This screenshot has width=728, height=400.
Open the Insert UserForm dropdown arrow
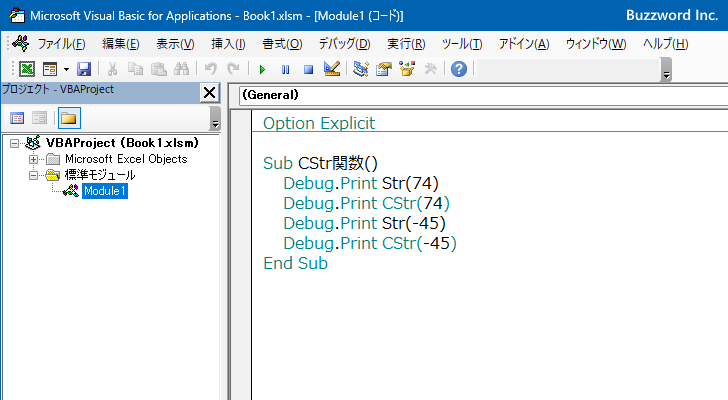[66, 70]
